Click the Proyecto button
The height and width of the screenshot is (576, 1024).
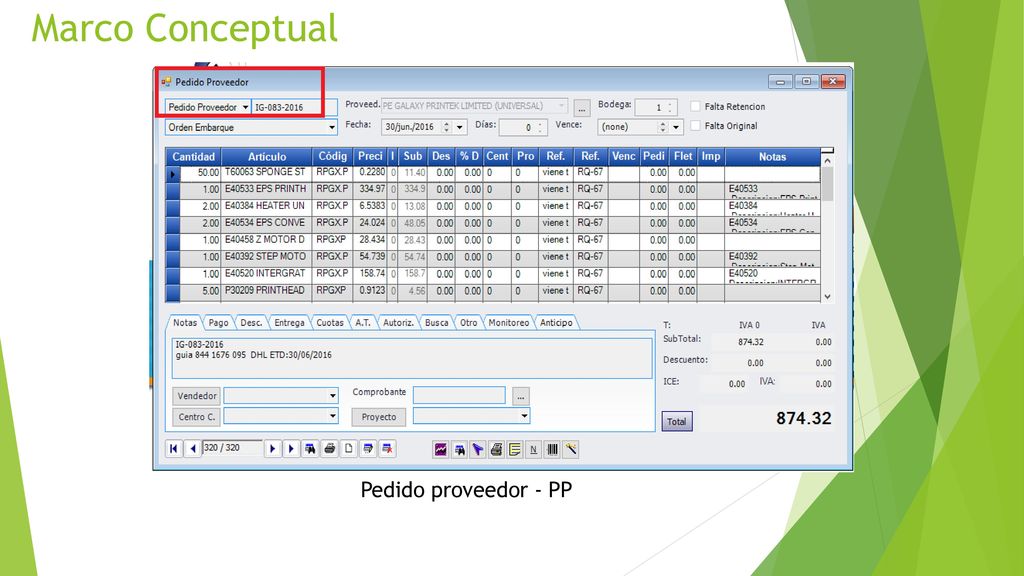click(379, 417)
